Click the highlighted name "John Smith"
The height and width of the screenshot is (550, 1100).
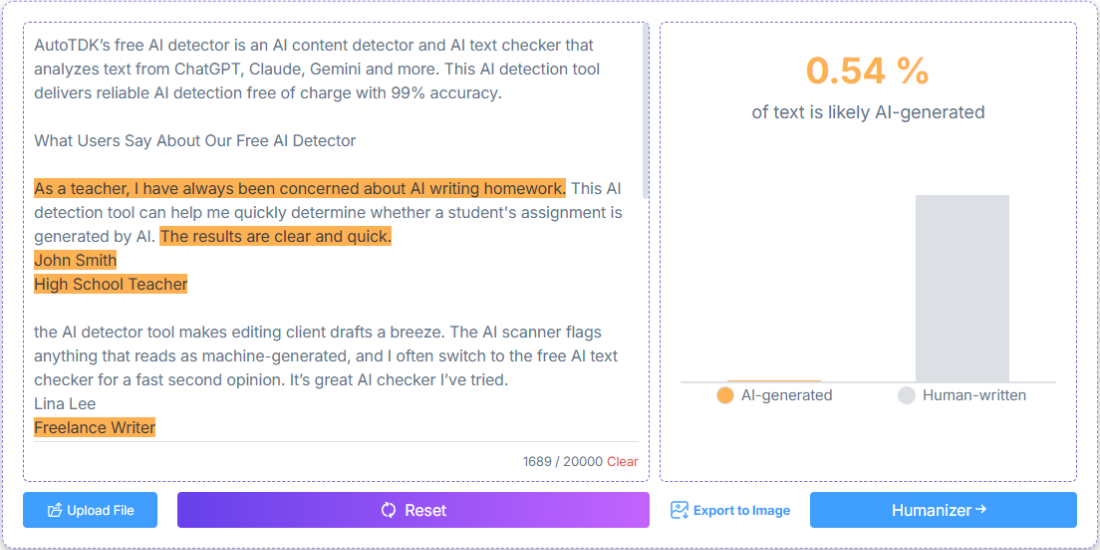point(75,260)
